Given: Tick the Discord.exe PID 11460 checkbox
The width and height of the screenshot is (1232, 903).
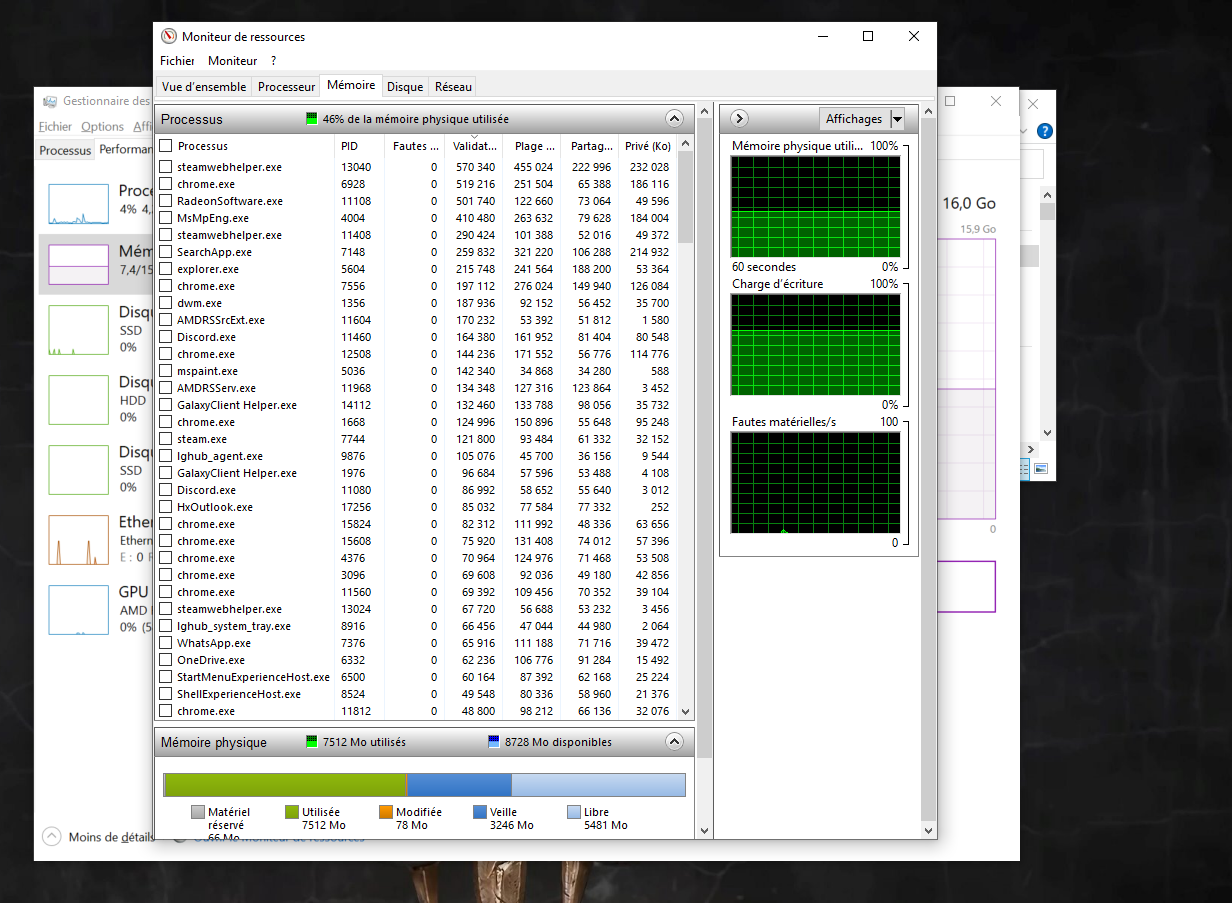Looking at the screenshot, I should (166, 337).
